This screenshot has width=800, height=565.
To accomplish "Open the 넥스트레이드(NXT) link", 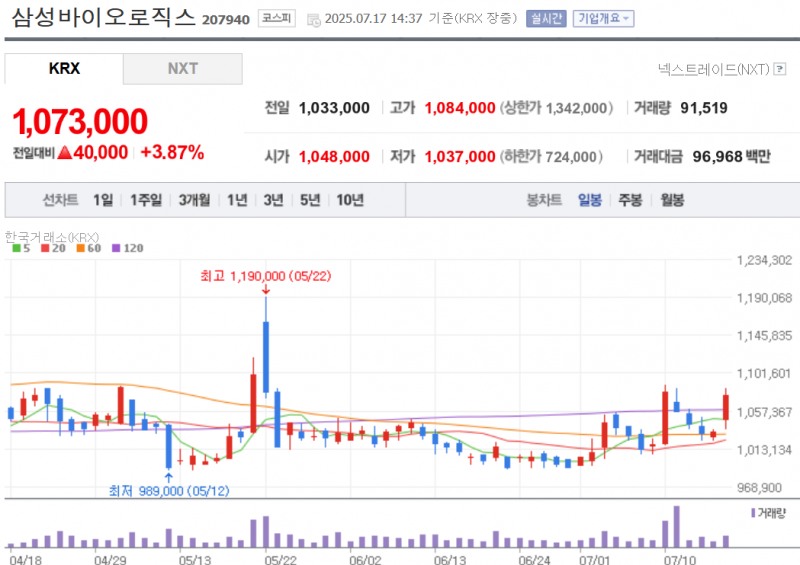I will 713,69.
